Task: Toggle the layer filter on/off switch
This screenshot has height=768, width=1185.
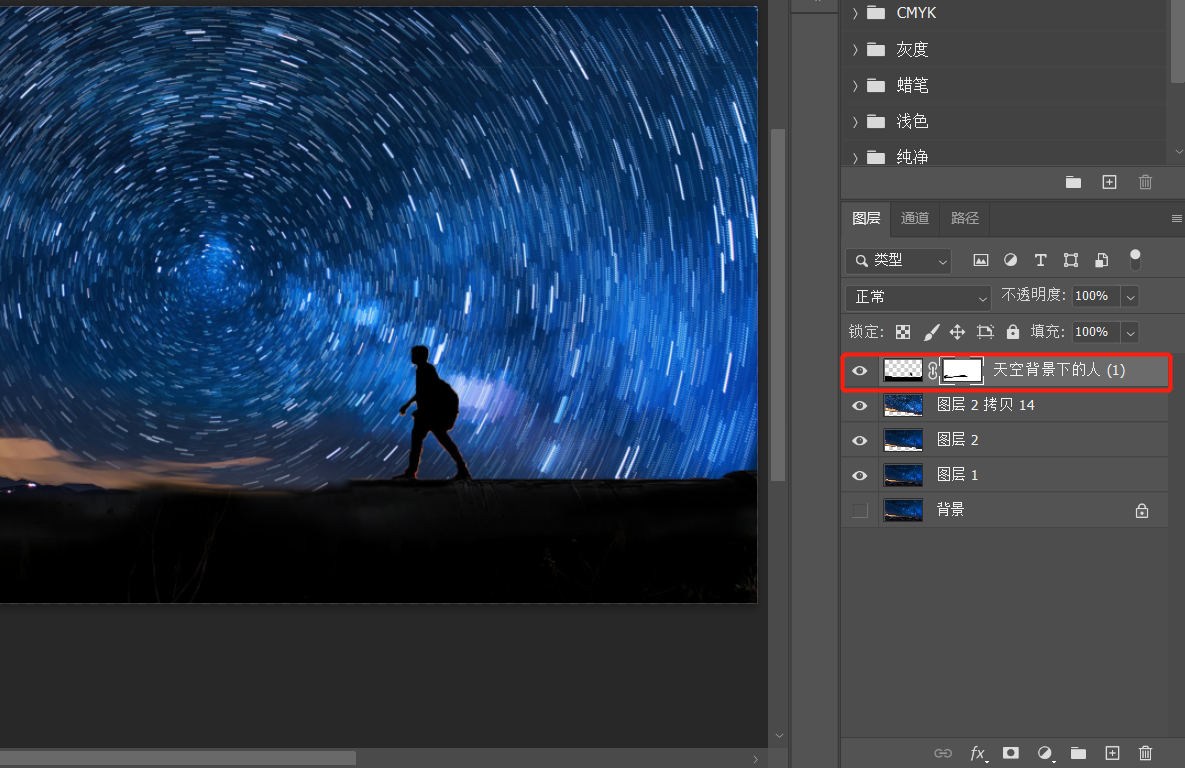Action: pyautogui.click(x=1135, y=260)
